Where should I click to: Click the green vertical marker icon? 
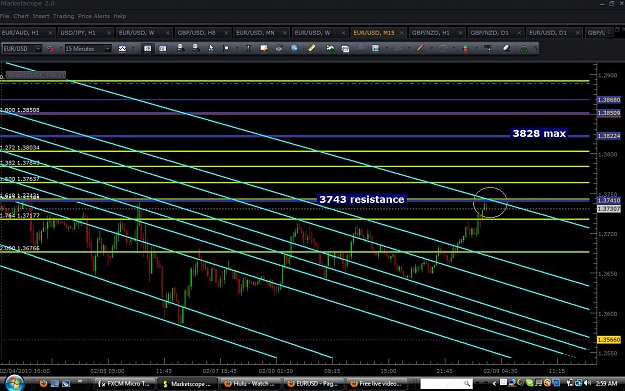[248, 48]
